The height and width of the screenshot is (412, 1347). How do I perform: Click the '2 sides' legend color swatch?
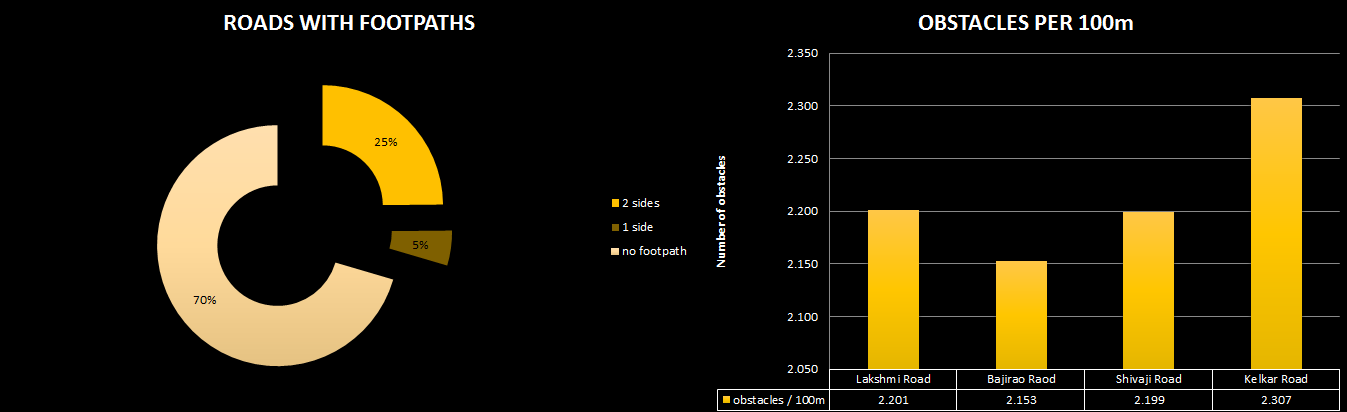tap(615, 203)
